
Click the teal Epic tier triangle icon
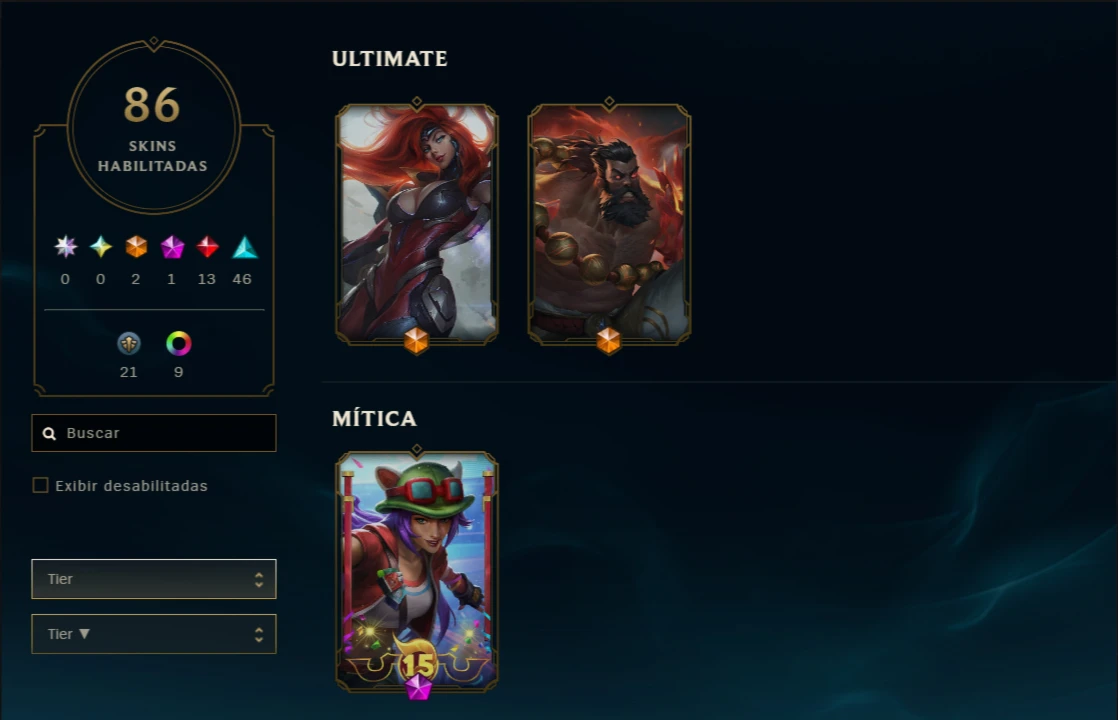click(245, 247)
